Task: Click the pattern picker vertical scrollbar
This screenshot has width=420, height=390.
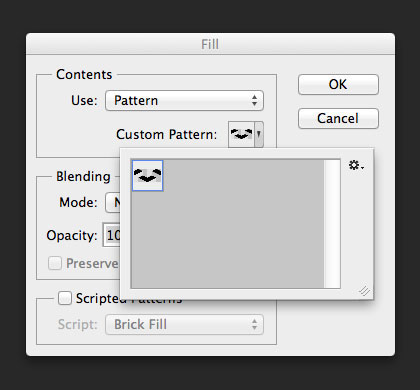Action: click(332, 224)
